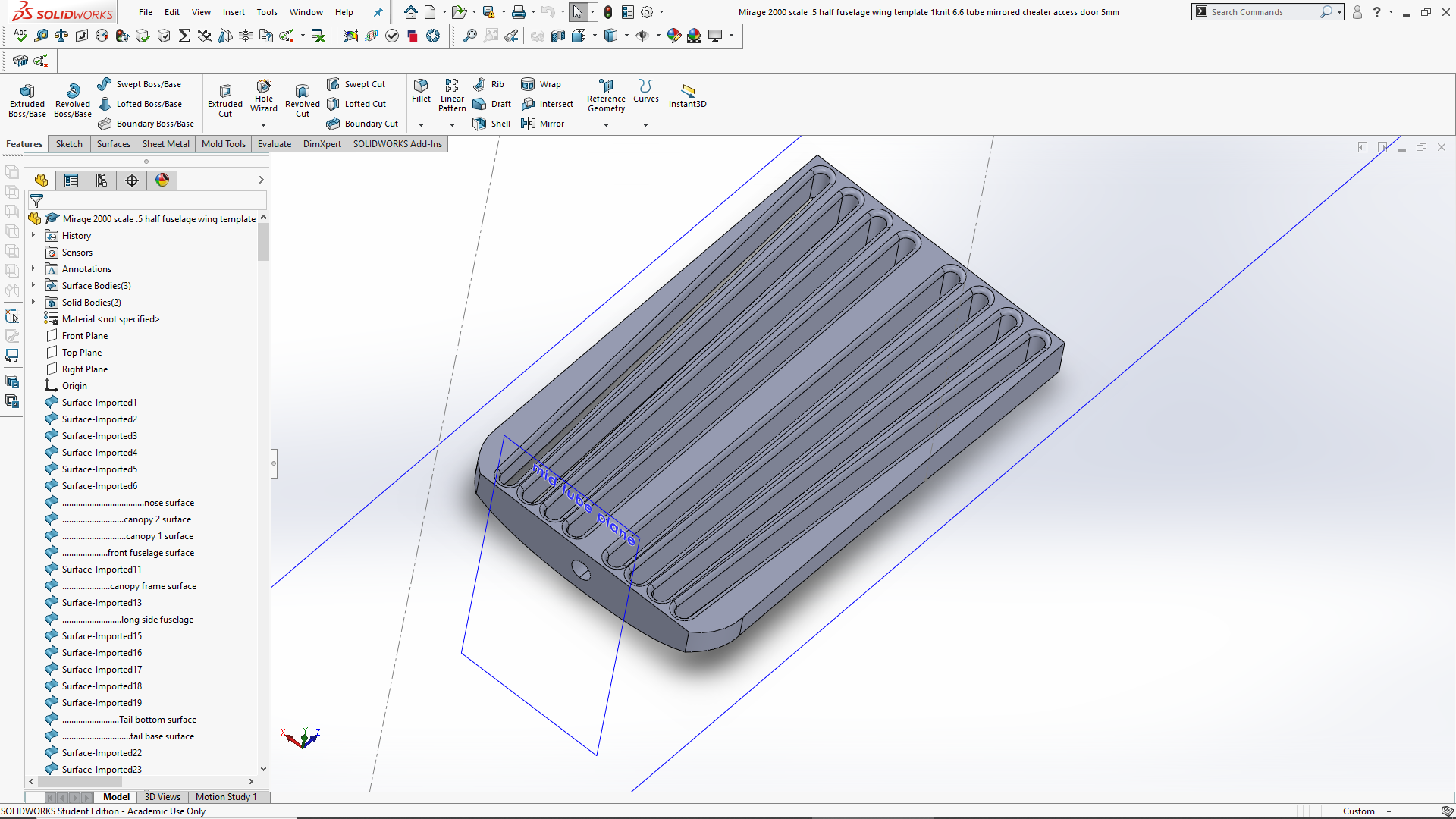The image size is (1456, 819).
Task: Open dropdown under Curves
Action: pyautogui.click(x=646, y=125)
